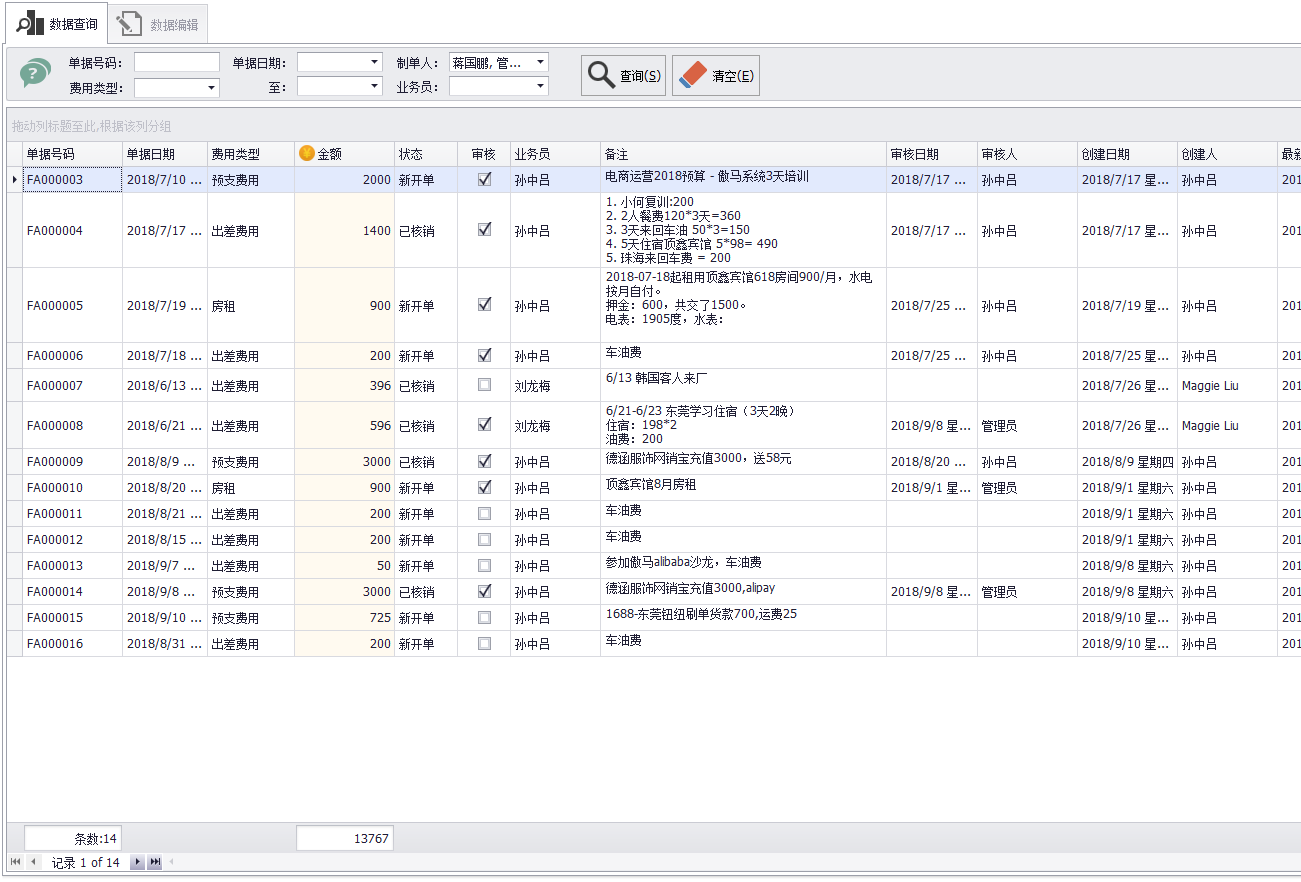Toggle 审核 checkbox for FA000008

(x=485, y=424)
